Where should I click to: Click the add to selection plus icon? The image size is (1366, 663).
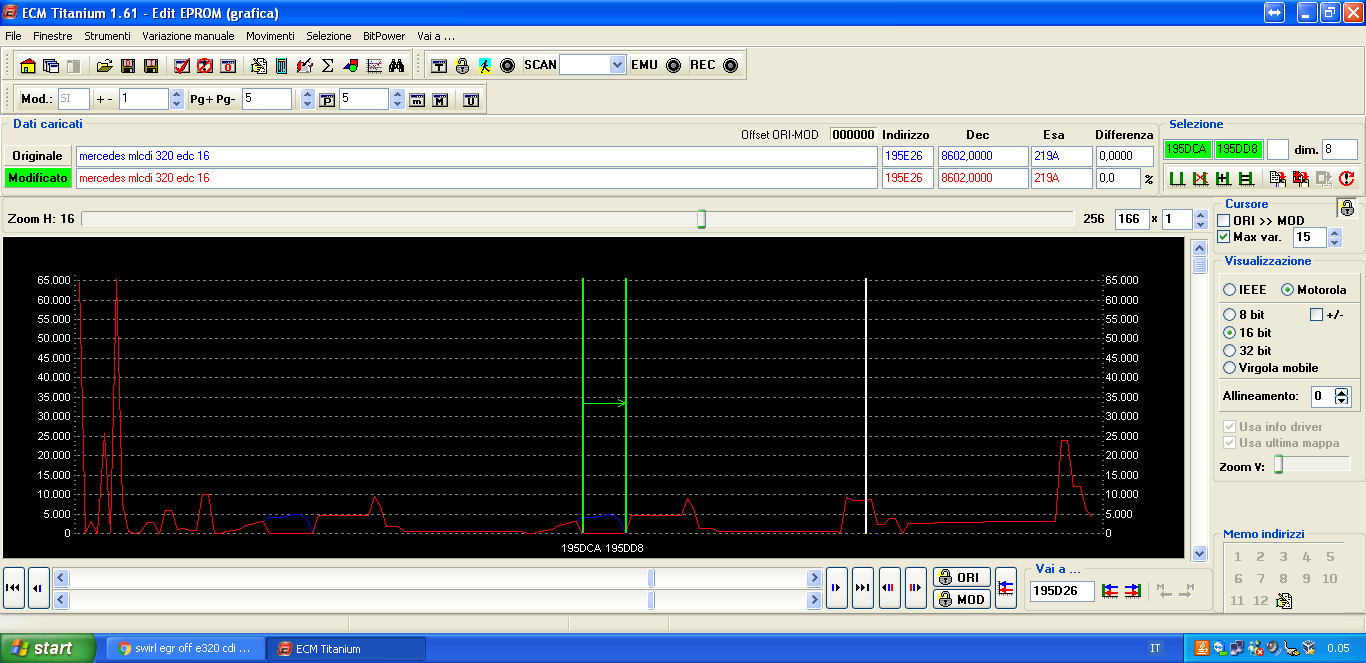coord(1223,179)
